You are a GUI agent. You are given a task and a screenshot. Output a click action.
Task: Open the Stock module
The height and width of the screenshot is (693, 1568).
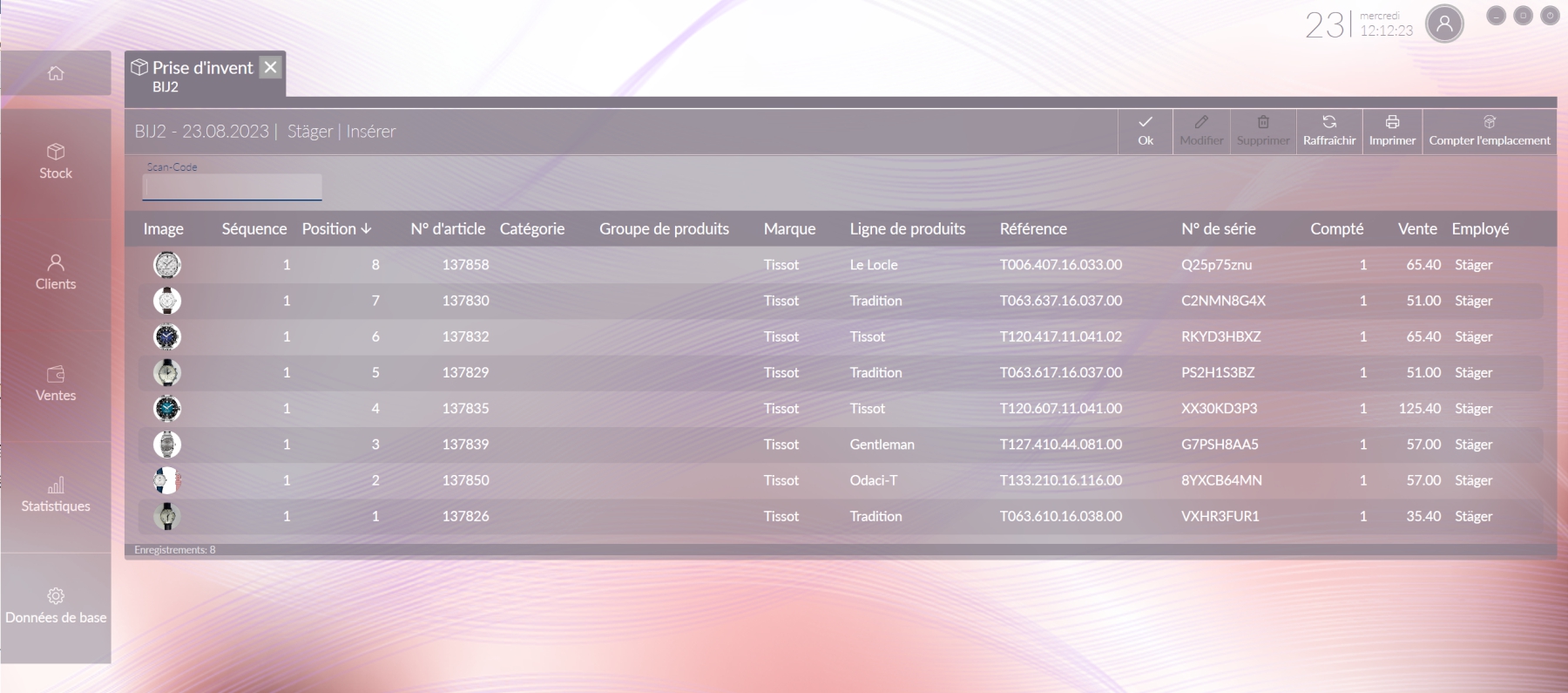coord(56,162)
